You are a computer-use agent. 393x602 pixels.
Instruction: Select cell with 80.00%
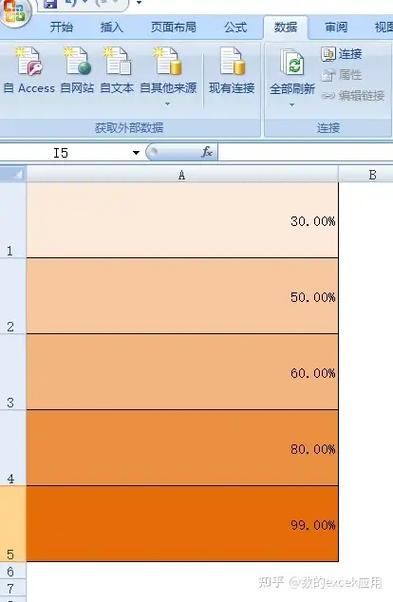[182, 448]
